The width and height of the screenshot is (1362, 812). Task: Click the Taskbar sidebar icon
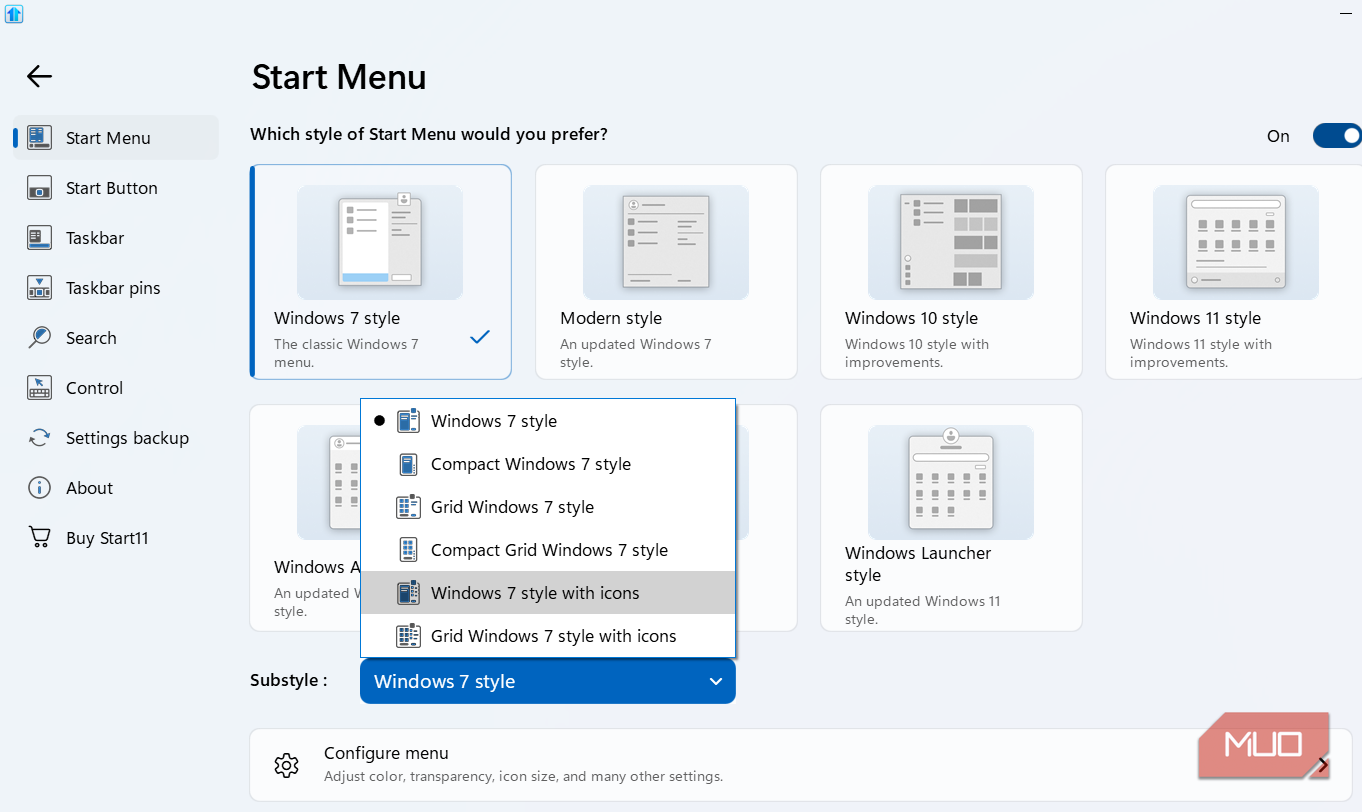39,238
